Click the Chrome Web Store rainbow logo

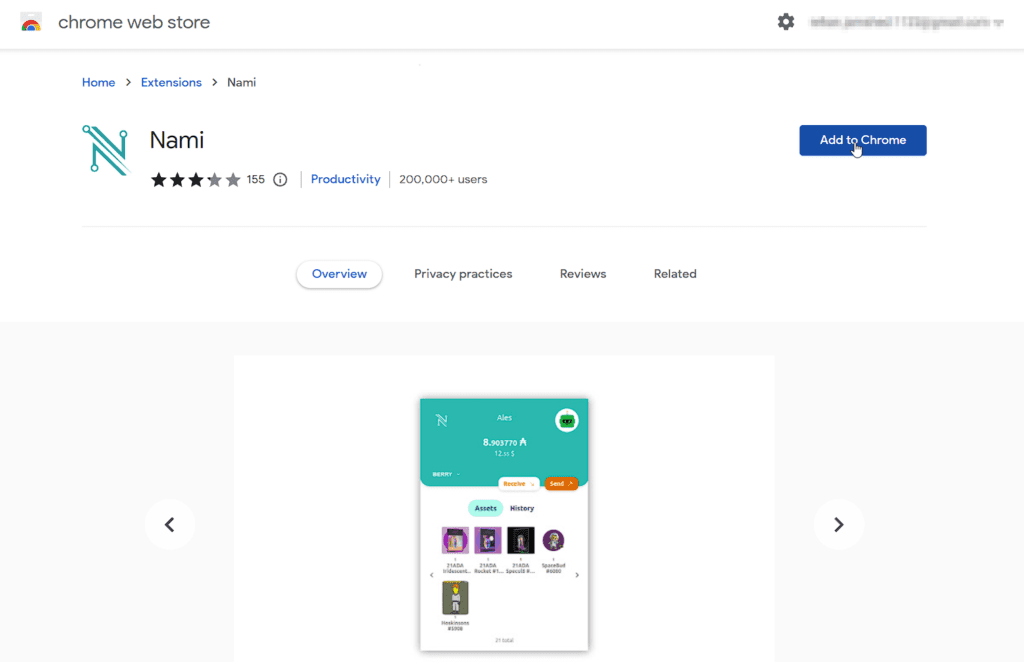[31, 22]
